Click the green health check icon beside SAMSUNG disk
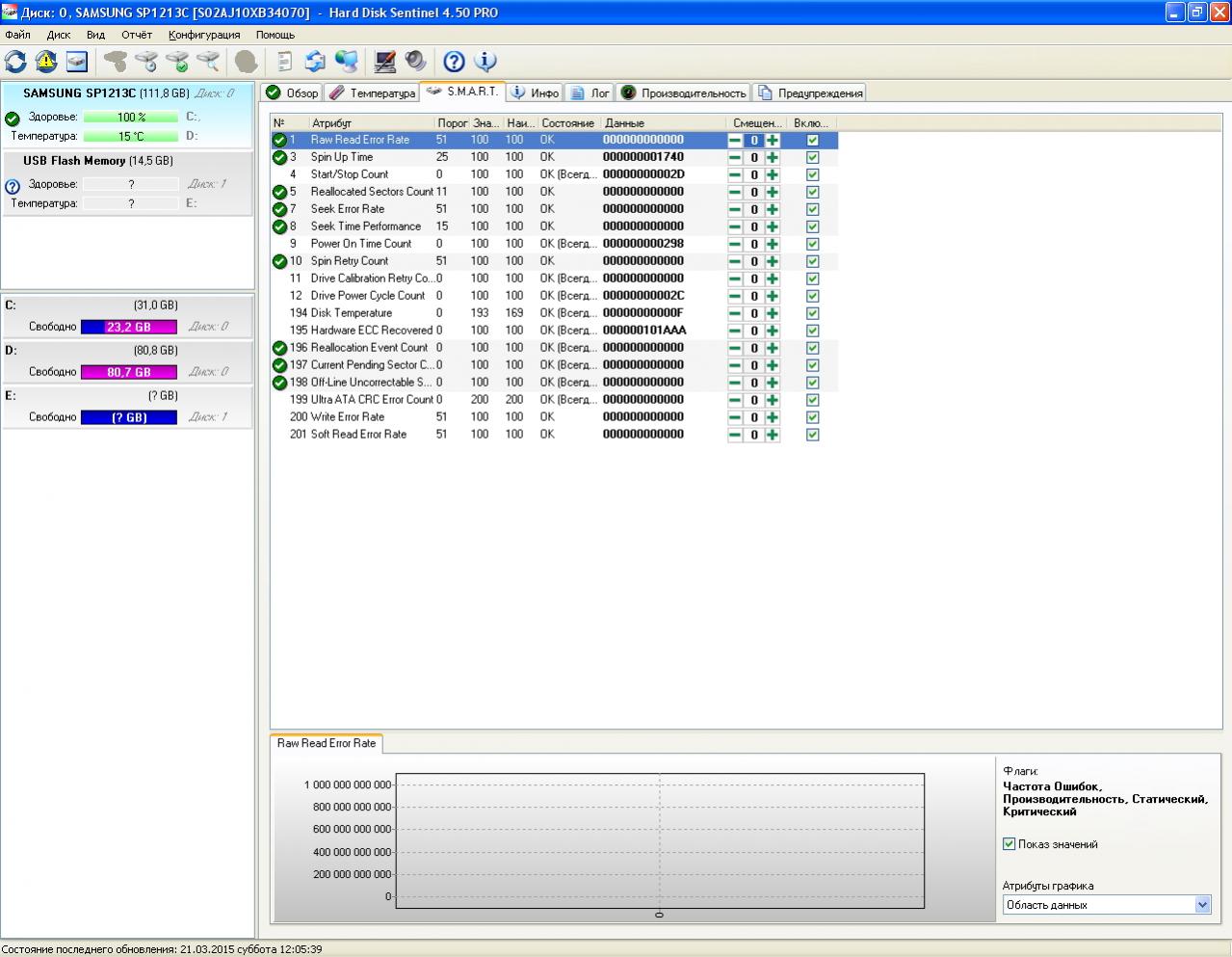Viewport: 1232px width, 957px height. pos(13,119)
